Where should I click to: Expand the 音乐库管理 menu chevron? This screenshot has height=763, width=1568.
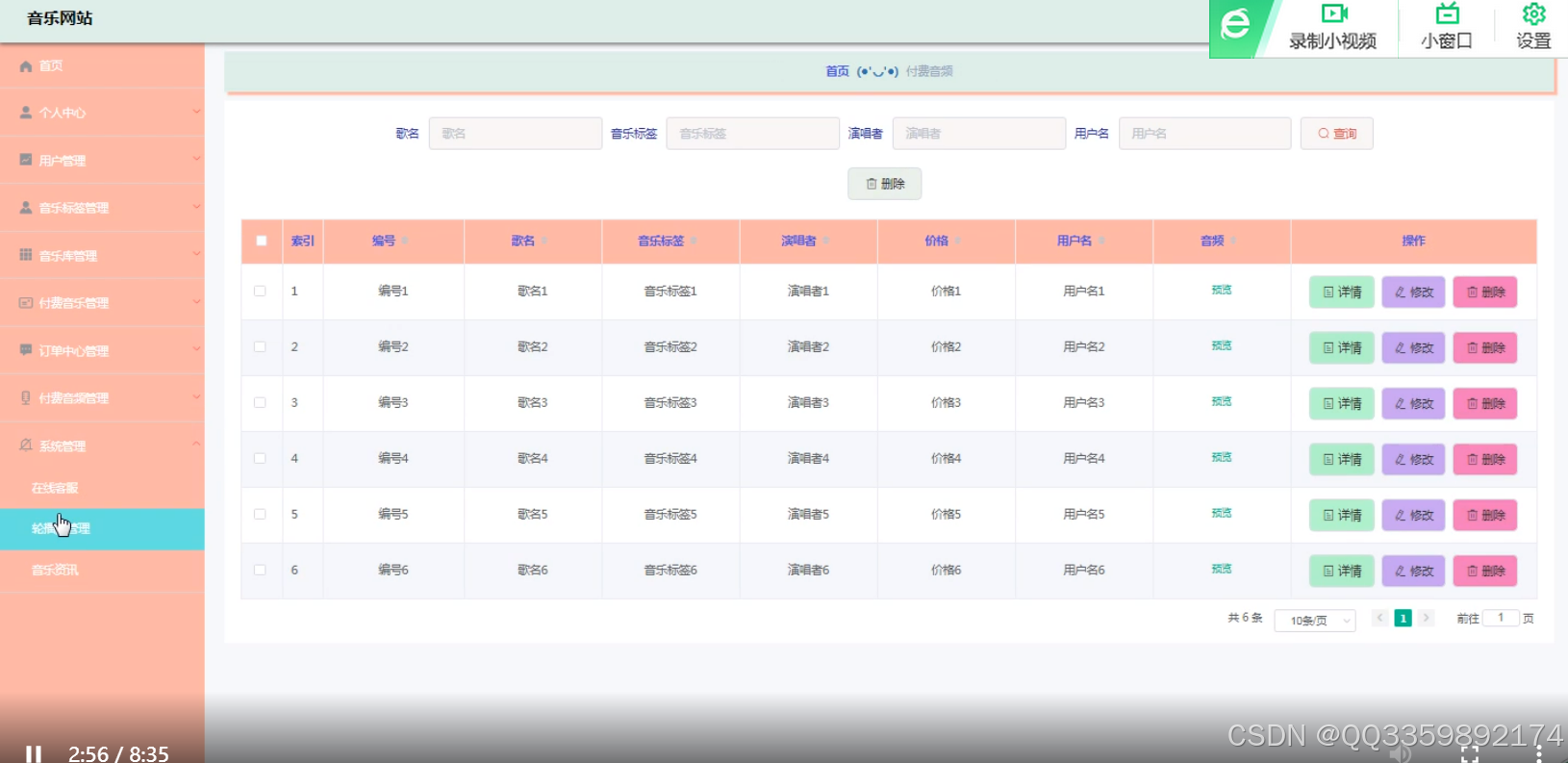pos(196,254)
